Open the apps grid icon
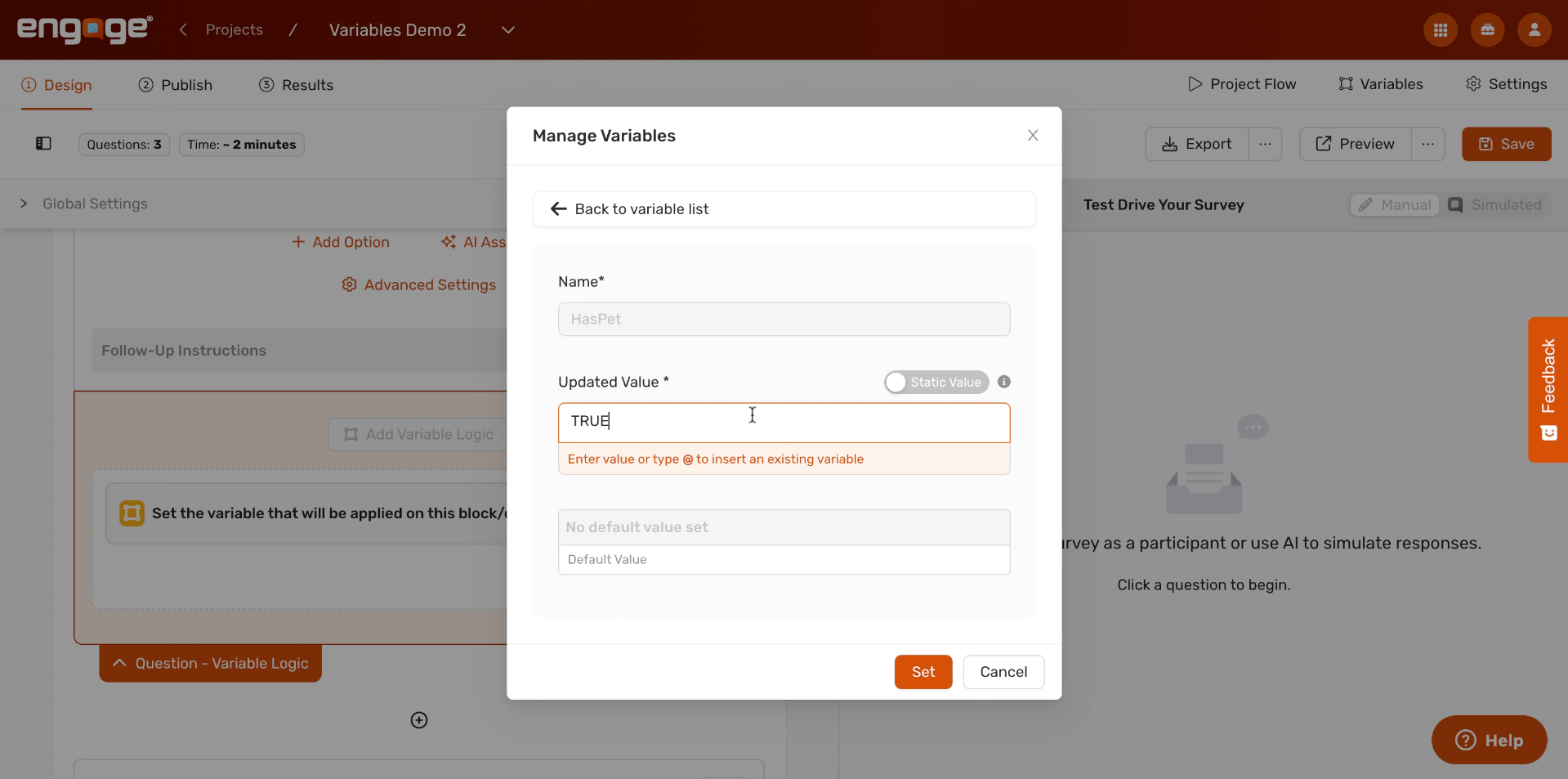 1441,30
